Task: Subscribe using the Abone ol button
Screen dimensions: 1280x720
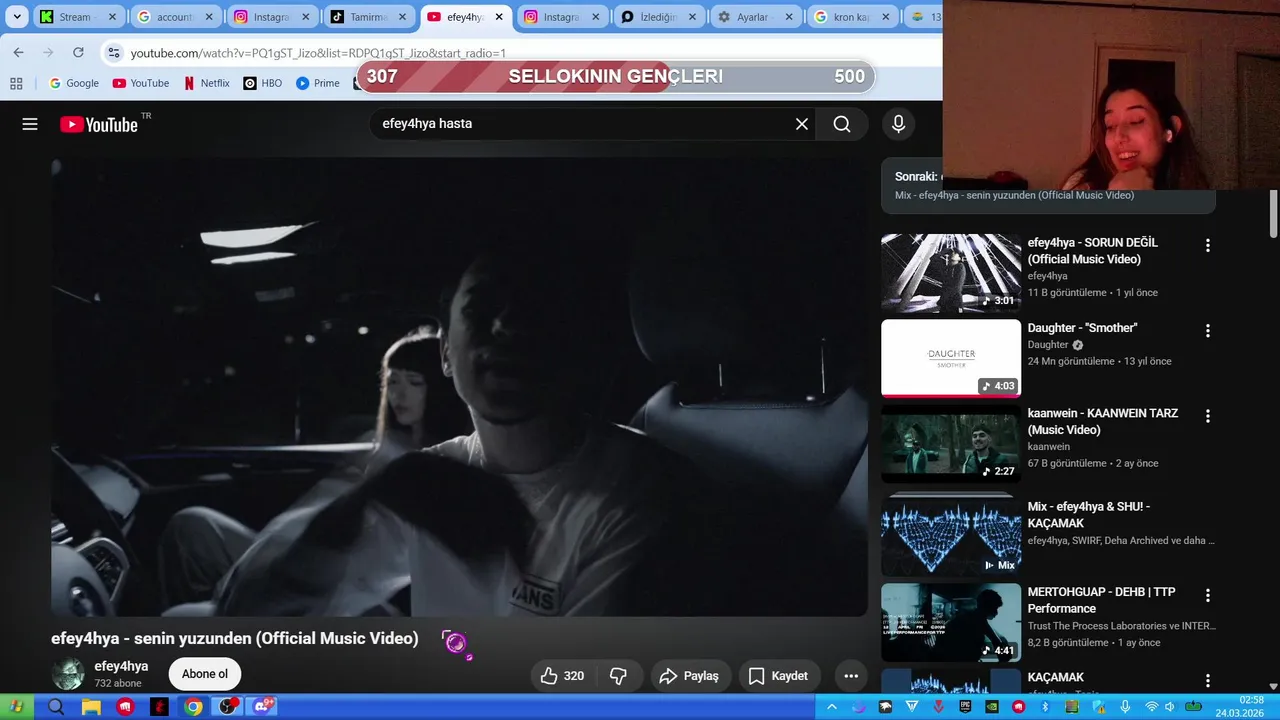Action: (x=205, y=674)
